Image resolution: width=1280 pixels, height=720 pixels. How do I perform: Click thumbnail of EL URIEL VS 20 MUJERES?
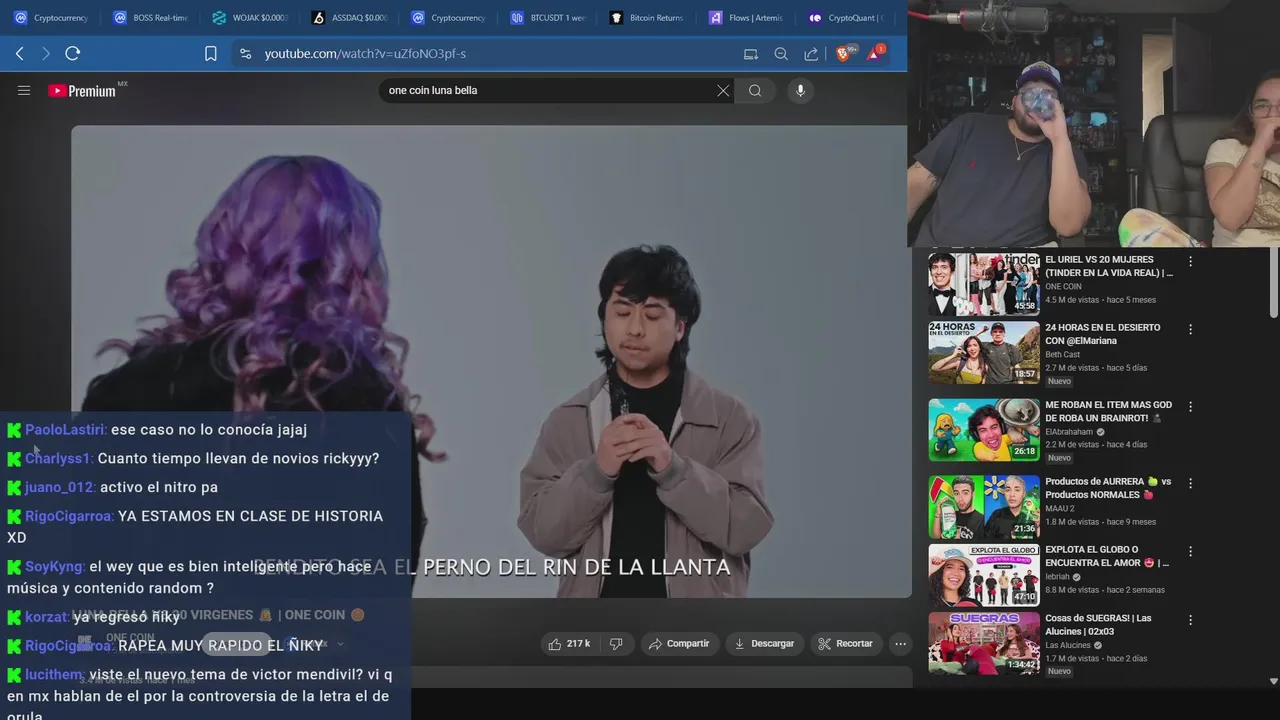coord(984,284)
